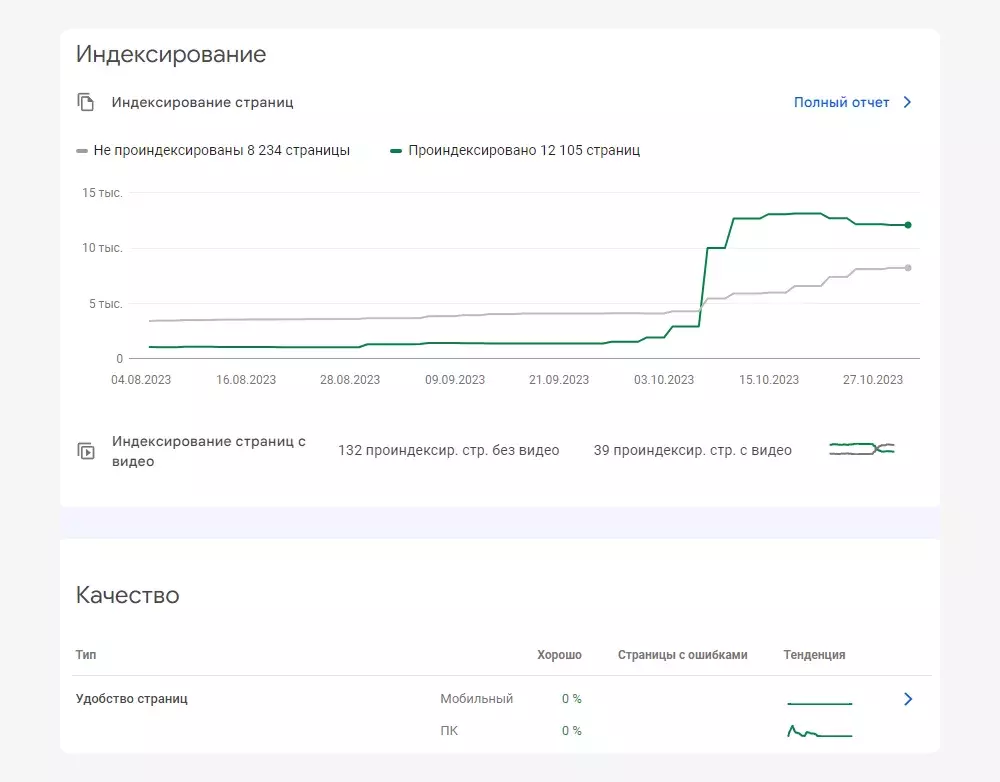
Task: Select the "Удобство страниц" row label
Action: tap(133, 699)
